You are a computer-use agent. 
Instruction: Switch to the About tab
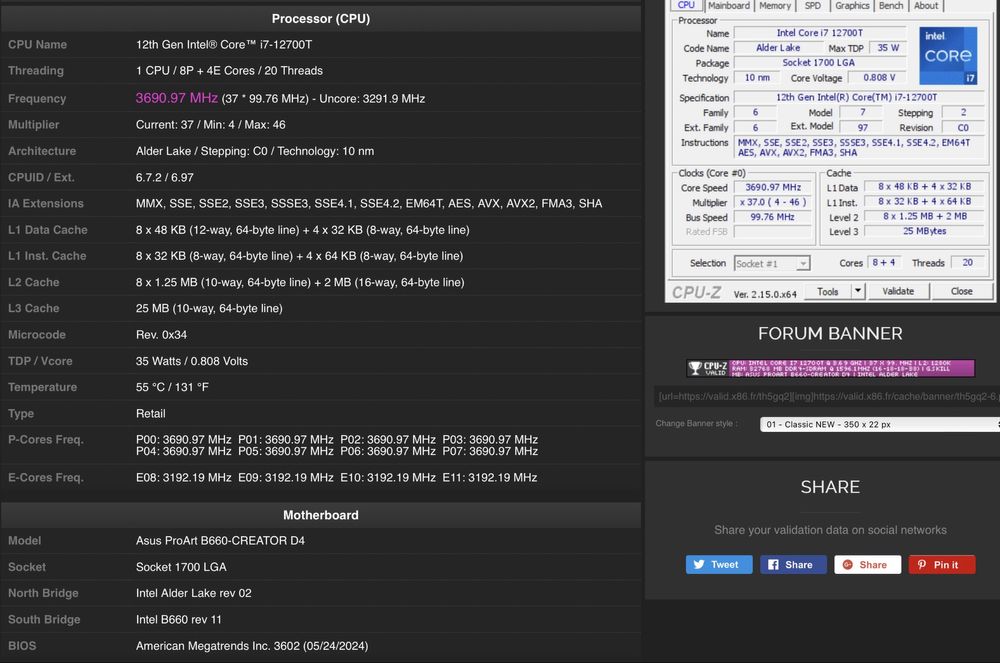926,5
